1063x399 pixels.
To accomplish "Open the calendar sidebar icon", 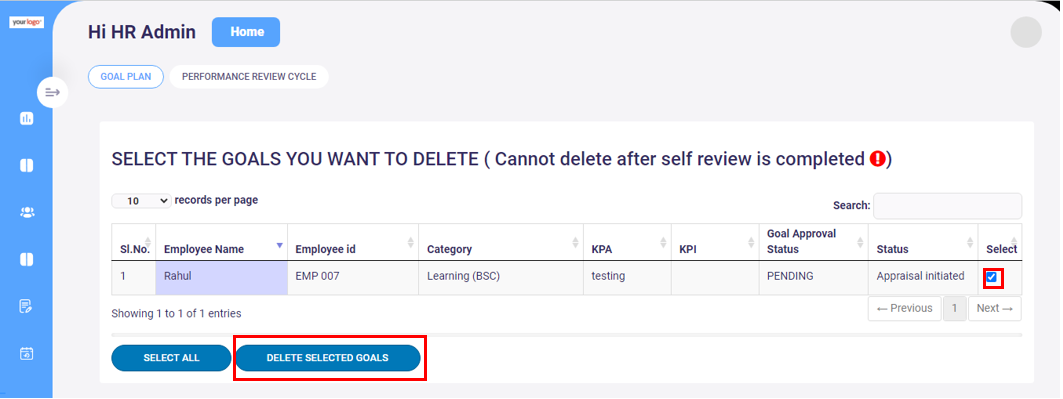I will tap(26, 353).
